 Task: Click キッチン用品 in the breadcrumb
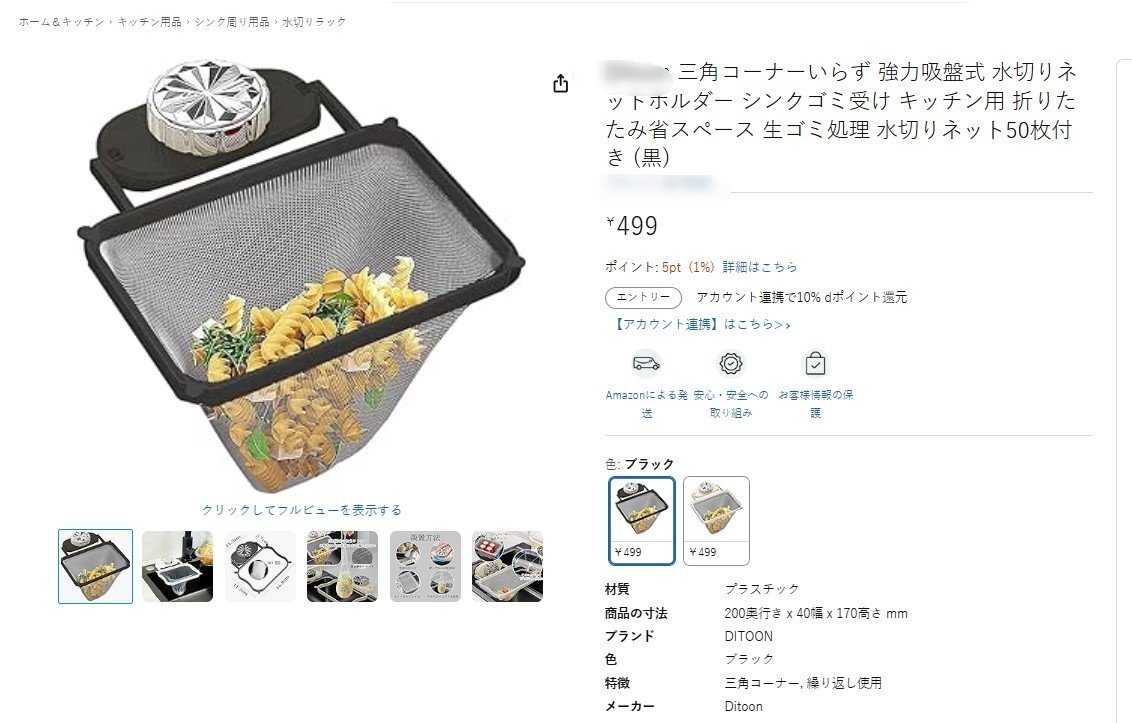[149, 22]
